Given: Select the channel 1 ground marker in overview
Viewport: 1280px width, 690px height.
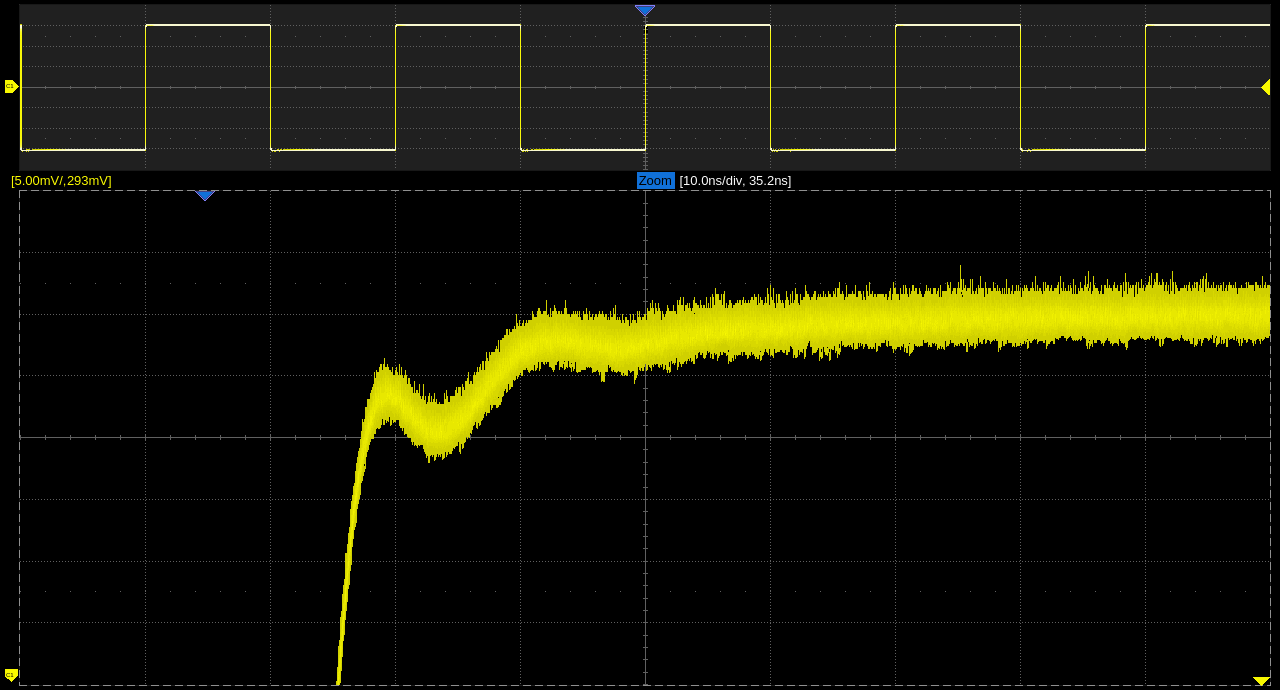Looking at the screenshot, I should (11, 87).
